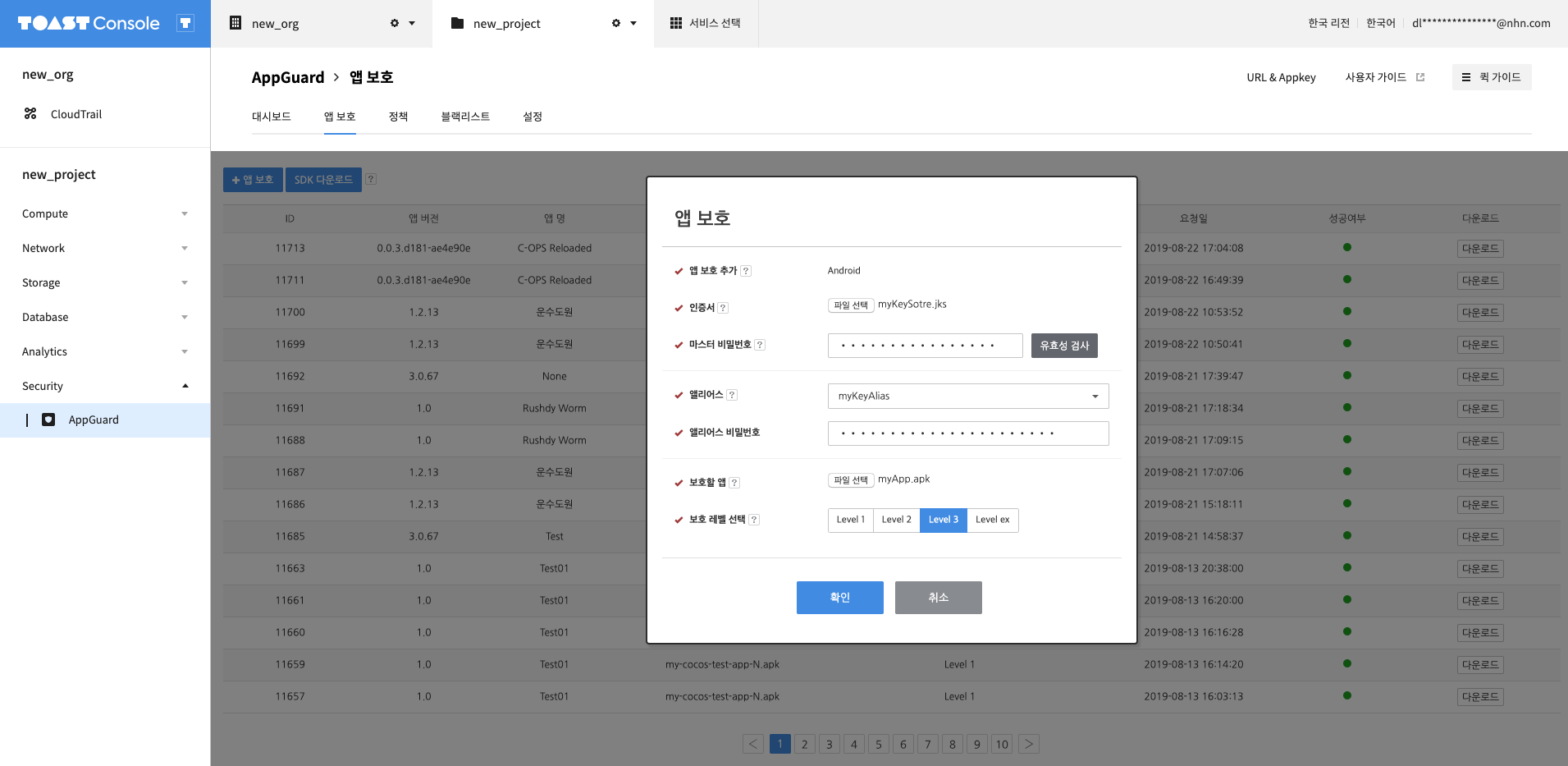Change language 한국어
Screen dimensions: 1568x766
[x=1380, y=23]
